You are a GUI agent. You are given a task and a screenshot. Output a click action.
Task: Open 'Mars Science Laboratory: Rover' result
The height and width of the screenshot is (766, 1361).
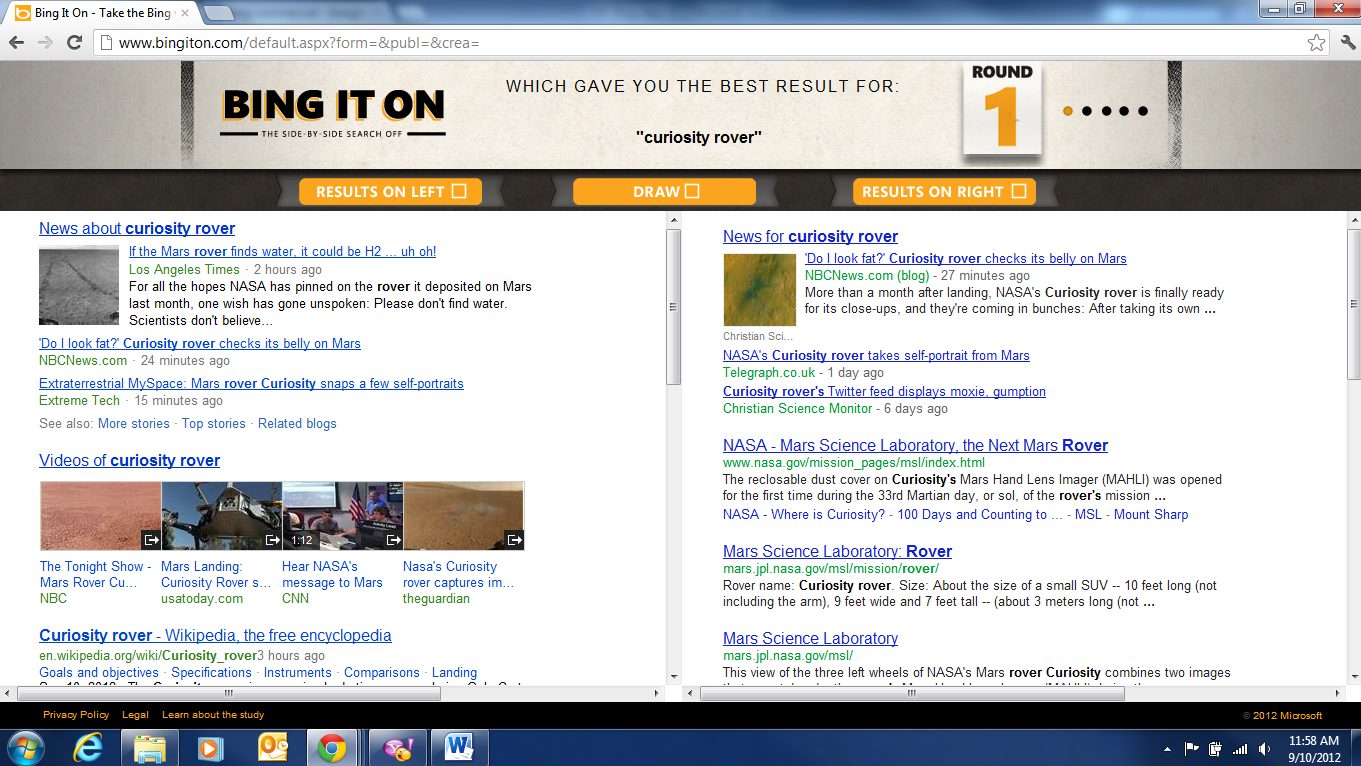pos(837,551)
